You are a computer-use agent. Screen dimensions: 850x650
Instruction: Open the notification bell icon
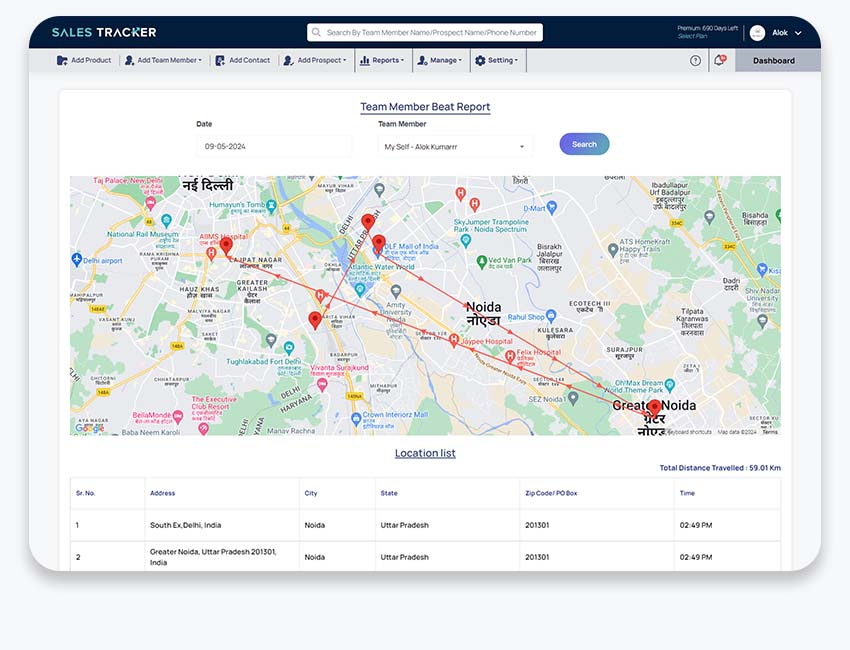tap(719, 58)
